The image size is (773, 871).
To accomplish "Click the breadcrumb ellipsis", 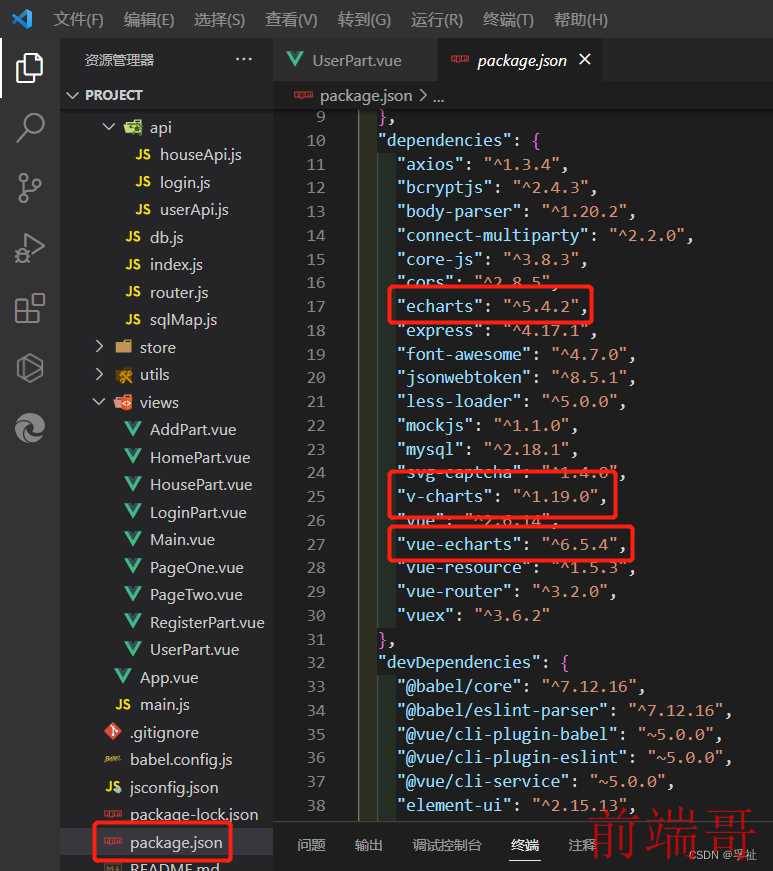I will tap(439, 97).
